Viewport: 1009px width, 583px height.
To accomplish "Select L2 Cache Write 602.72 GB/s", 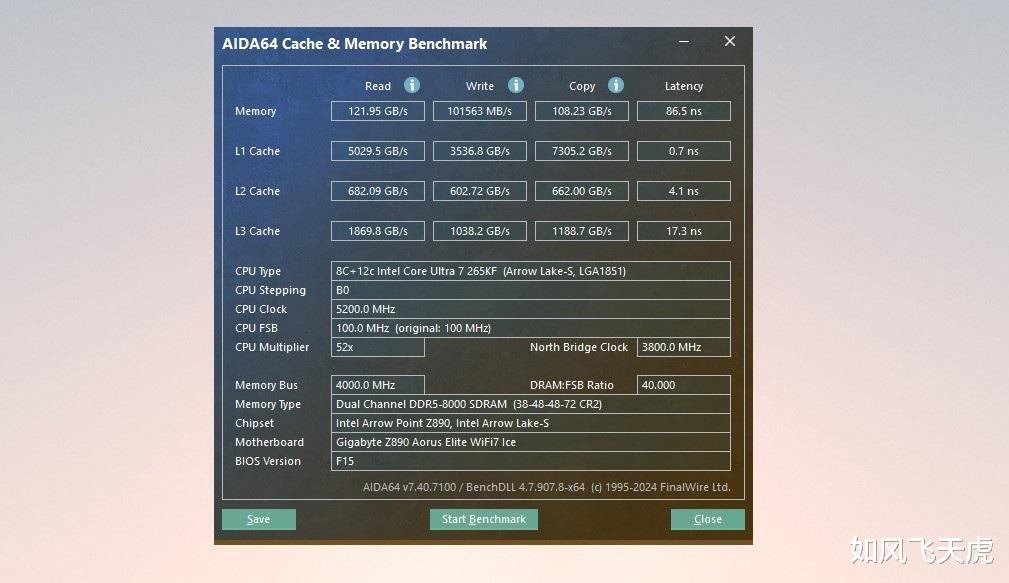I will click(x=479, y=191).
